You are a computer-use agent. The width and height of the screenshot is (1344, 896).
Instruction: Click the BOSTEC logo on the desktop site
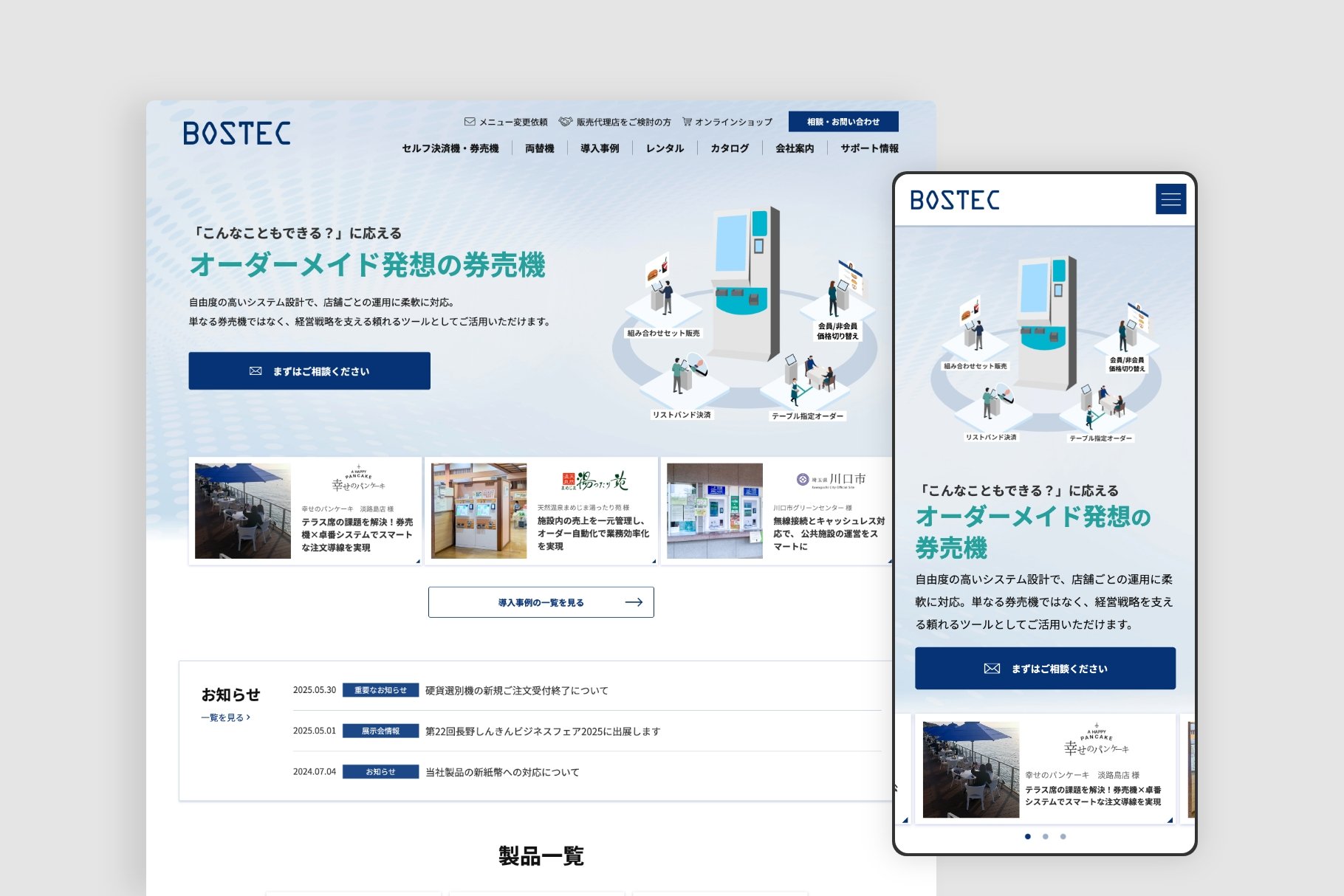point(236,134)
